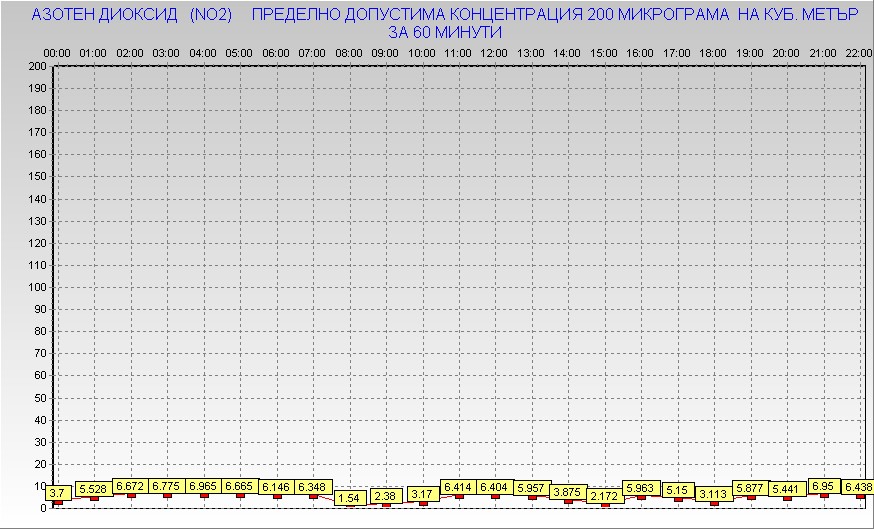
Task: Click the 22:00 time axis label
Action: pyautogui.click(x=859, y=53)
